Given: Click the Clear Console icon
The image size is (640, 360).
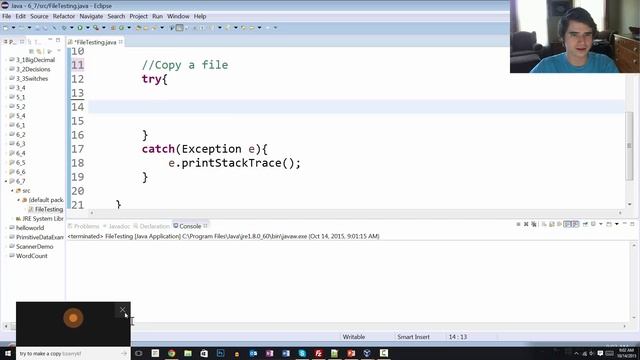Looking at the screenshot, I should tap(544, 224).
